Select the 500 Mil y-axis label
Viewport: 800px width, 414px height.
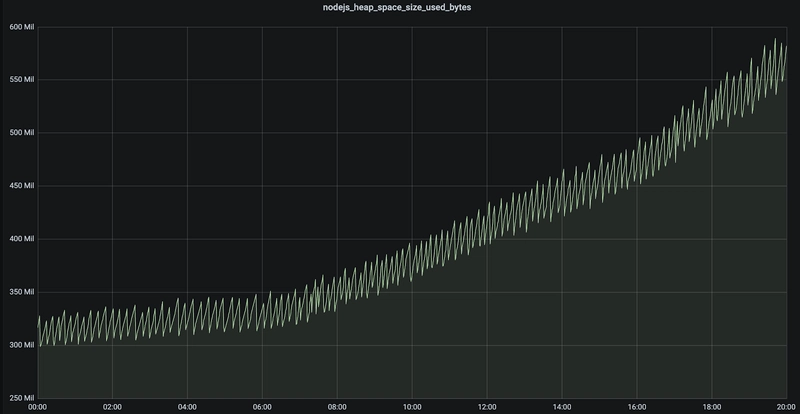[21, 132]
